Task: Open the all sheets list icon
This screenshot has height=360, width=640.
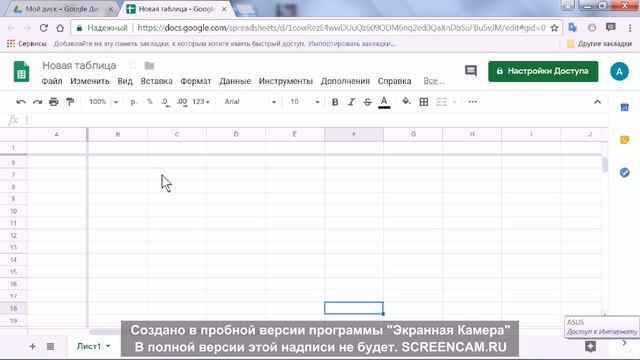Action: pyautogui.click(x=50, y=347)
